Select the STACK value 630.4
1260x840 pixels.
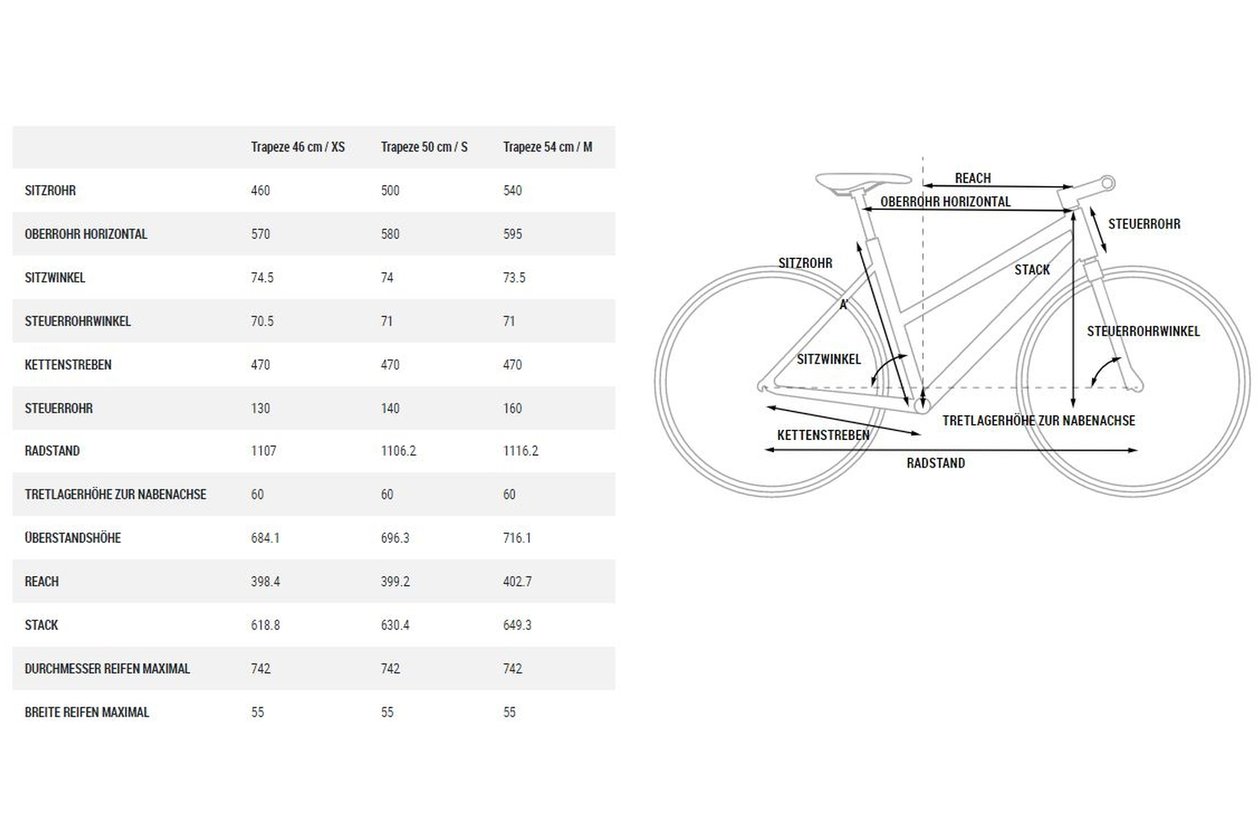(396, 625)
